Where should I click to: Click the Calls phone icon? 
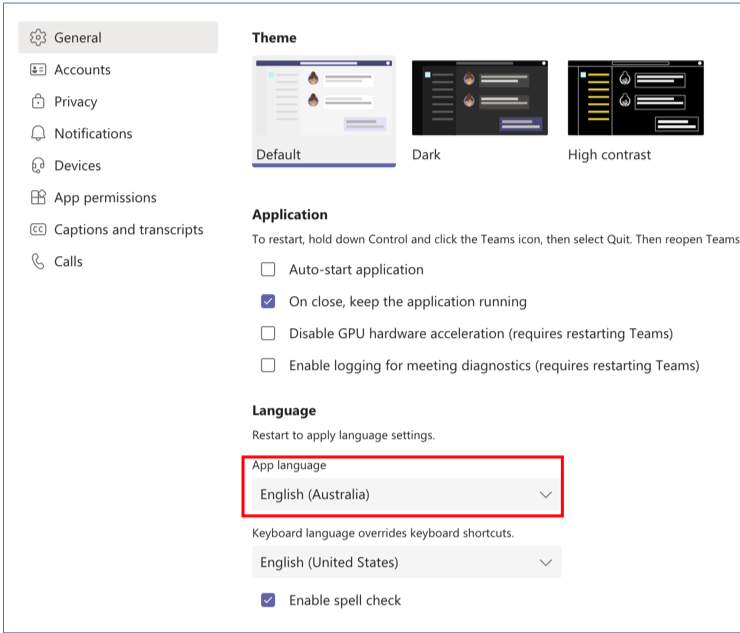point(38,262)
